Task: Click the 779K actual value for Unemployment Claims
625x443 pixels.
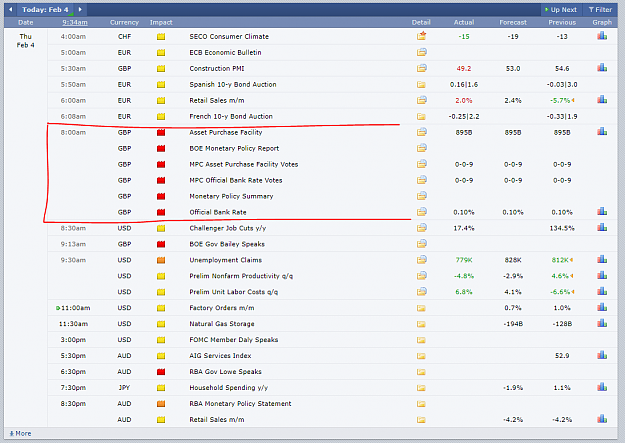Action: 464,260
